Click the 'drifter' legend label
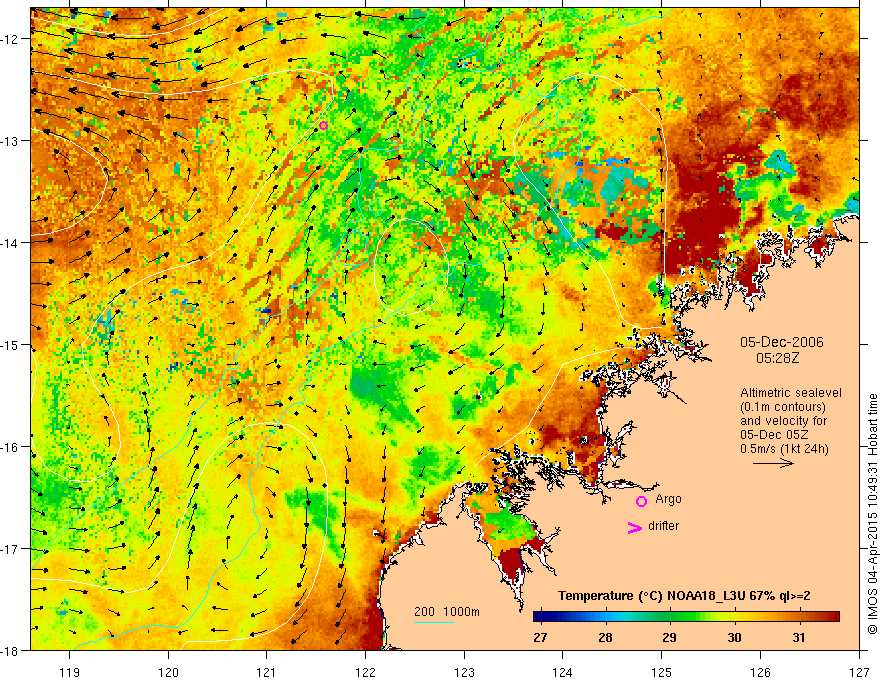Viewport: 880px width, 680px height. (663, 526)
